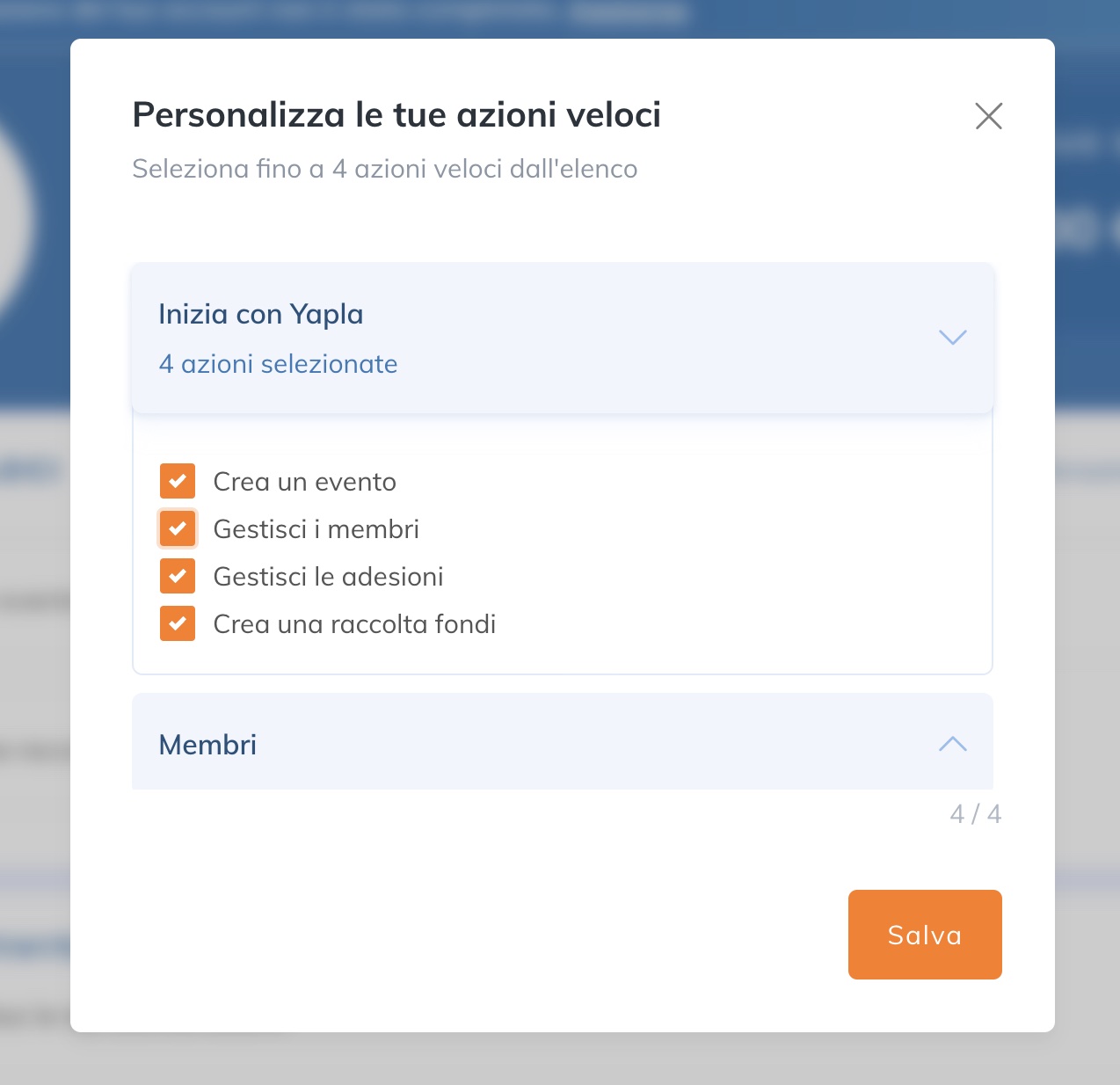Untick the Gestisci le adesioni checkbox
This screenshot has height=1085, width=1120.
pos(178,576)
